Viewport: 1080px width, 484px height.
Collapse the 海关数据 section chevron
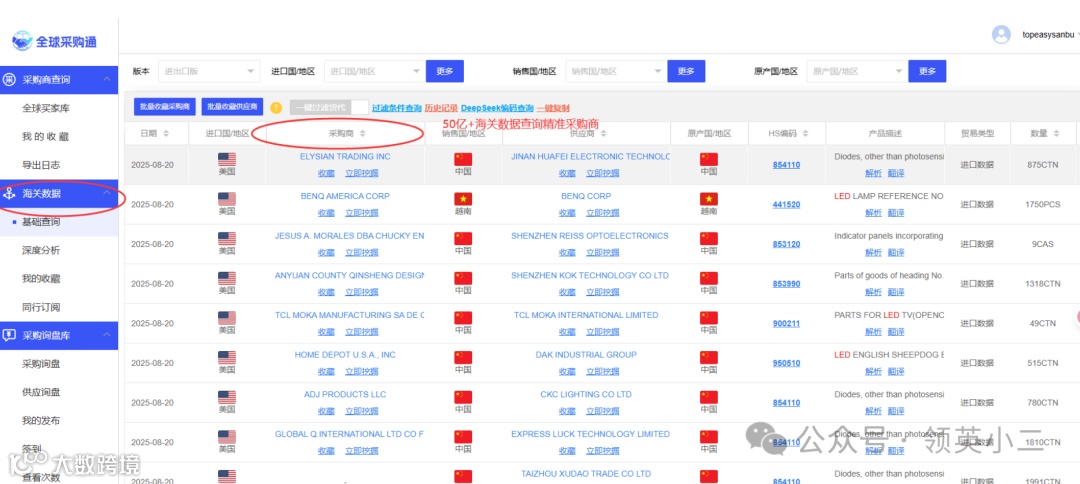pyautogui.click(x=107, y=193)
